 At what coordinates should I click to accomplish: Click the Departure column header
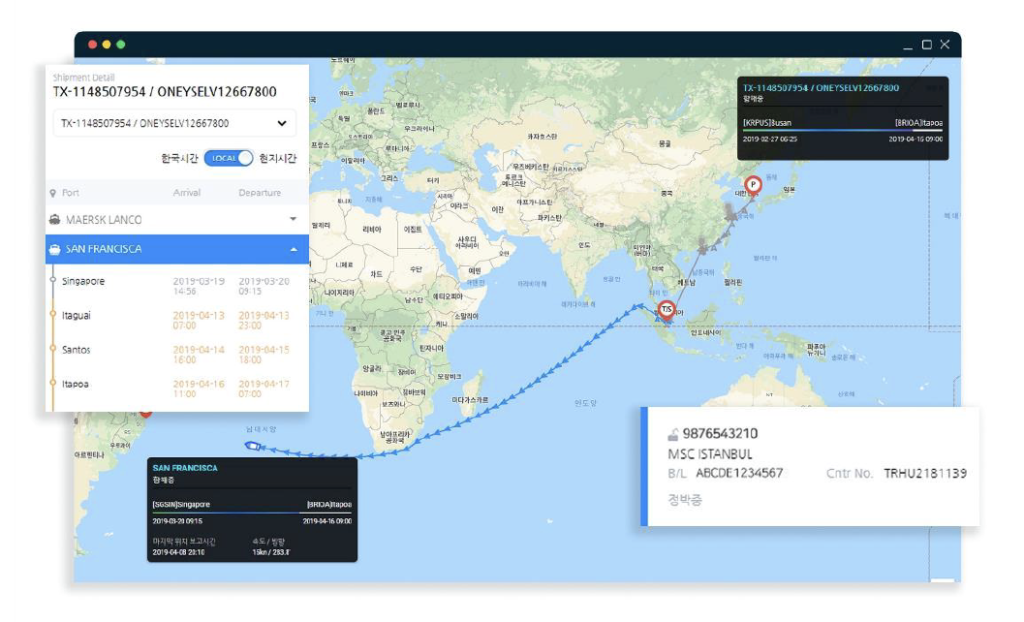(260, 193)
